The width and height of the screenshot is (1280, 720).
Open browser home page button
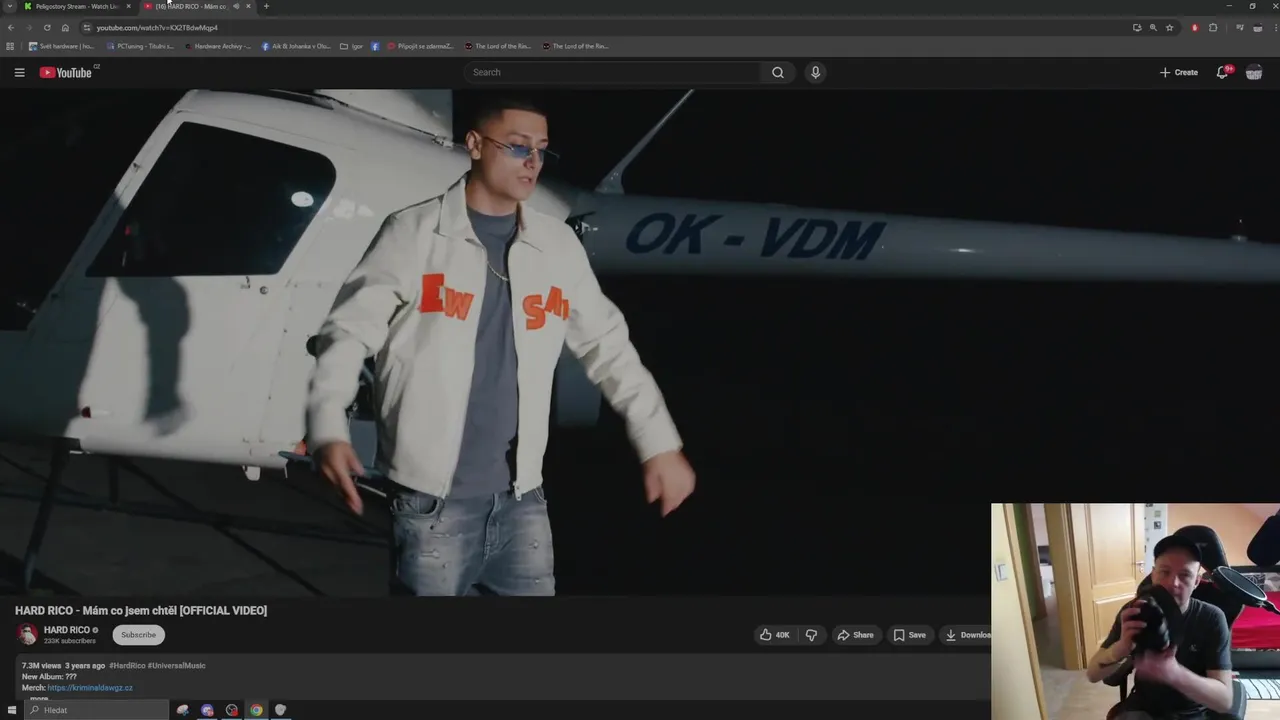click(65, 28)
